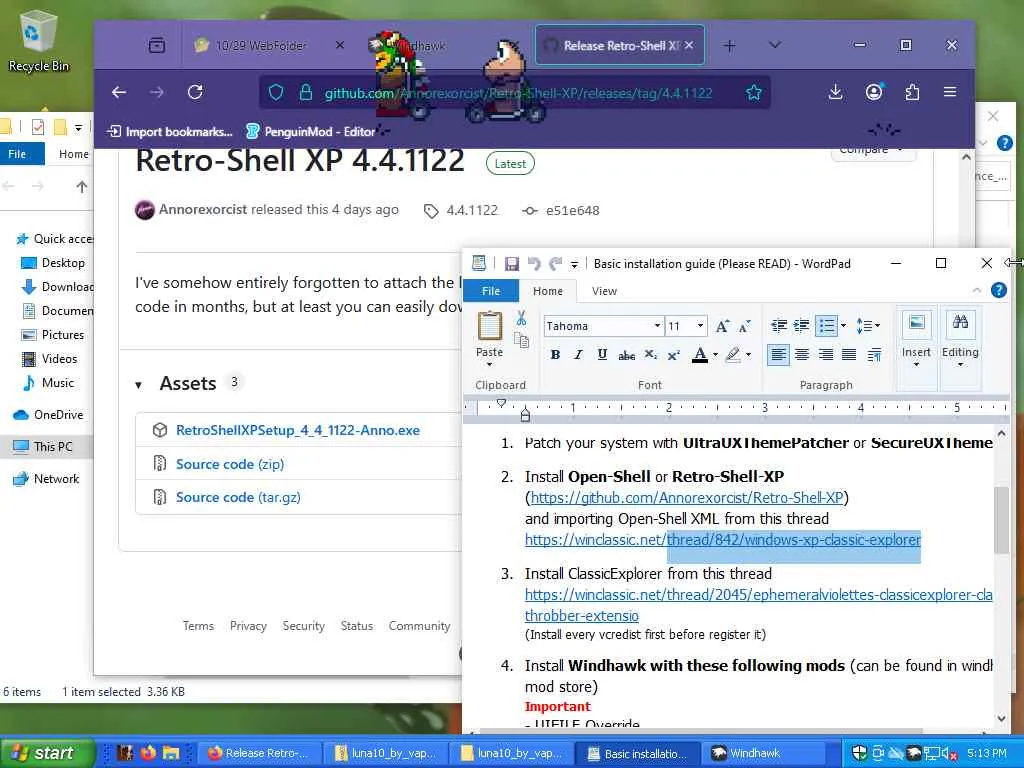Toggle Bold formatting in WordPad
Image resolution: width=1024 pixels, height=768 pixels.
tap(555, 355)
